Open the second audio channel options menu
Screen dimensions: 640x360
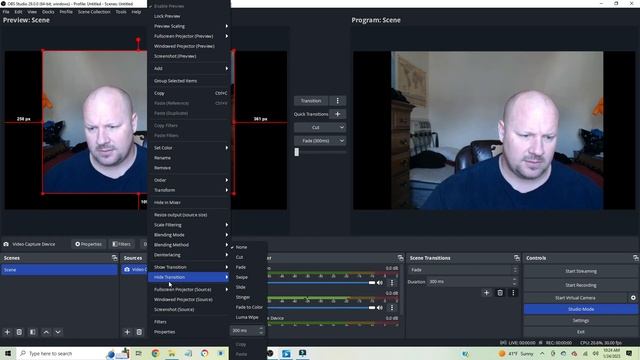pos(392,308)
